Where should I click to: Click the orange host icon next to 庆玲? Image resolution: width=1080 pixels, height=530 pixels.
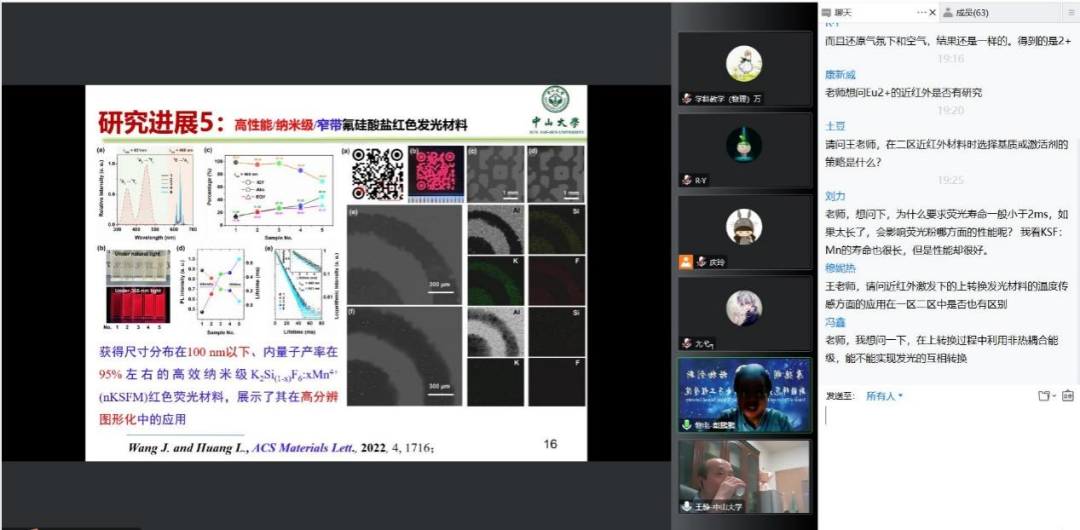point(686,262)
